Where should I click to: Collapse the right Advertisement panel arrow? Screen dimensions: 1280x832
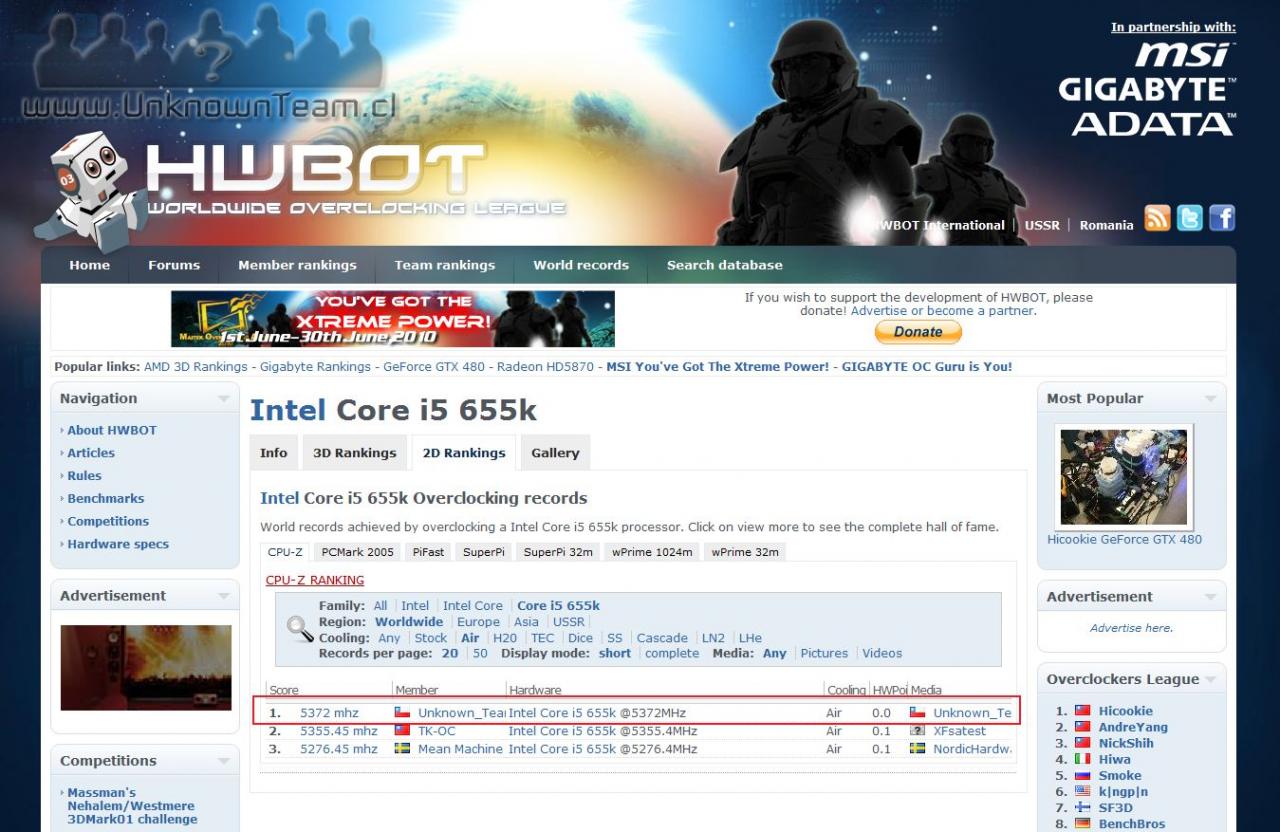1210,597
